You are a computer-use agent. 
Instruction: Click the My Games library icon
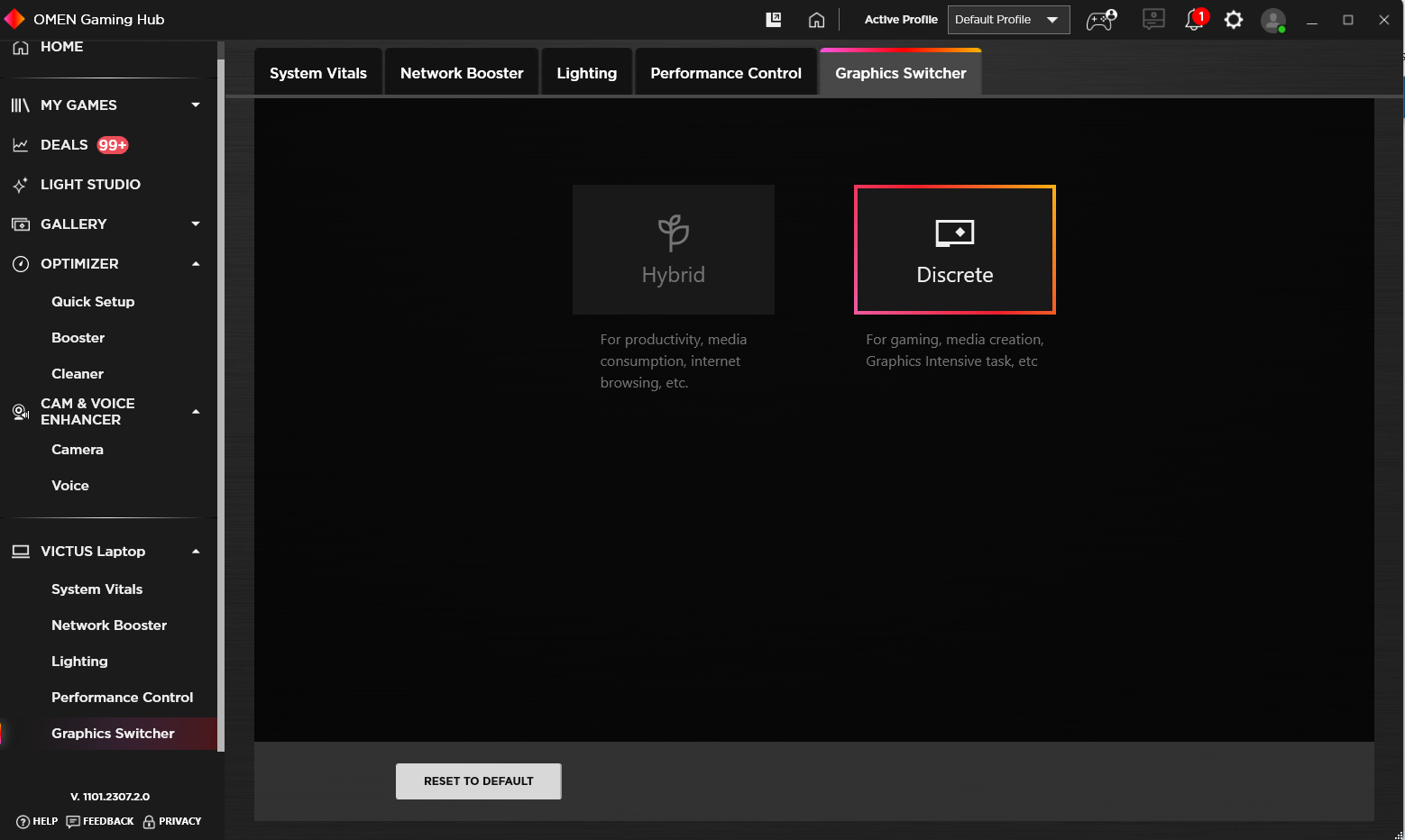(x=21, y=105)
